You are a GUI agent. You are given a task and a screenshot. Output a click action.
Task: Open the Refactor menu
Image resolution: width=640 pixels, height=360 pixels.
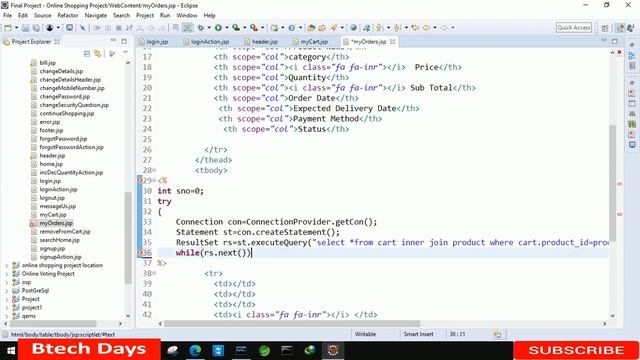coord(68,16)
